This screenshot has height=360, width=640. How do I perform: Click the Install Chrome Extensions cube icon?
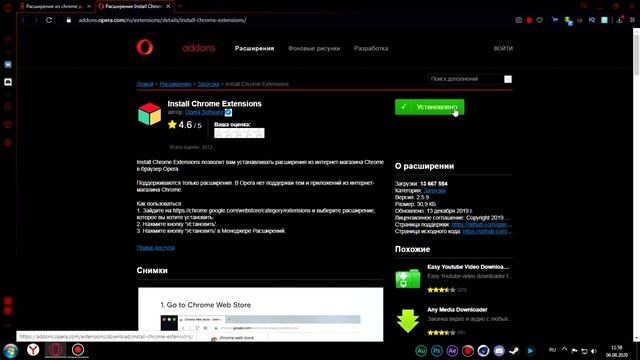(x=149, y=113)
